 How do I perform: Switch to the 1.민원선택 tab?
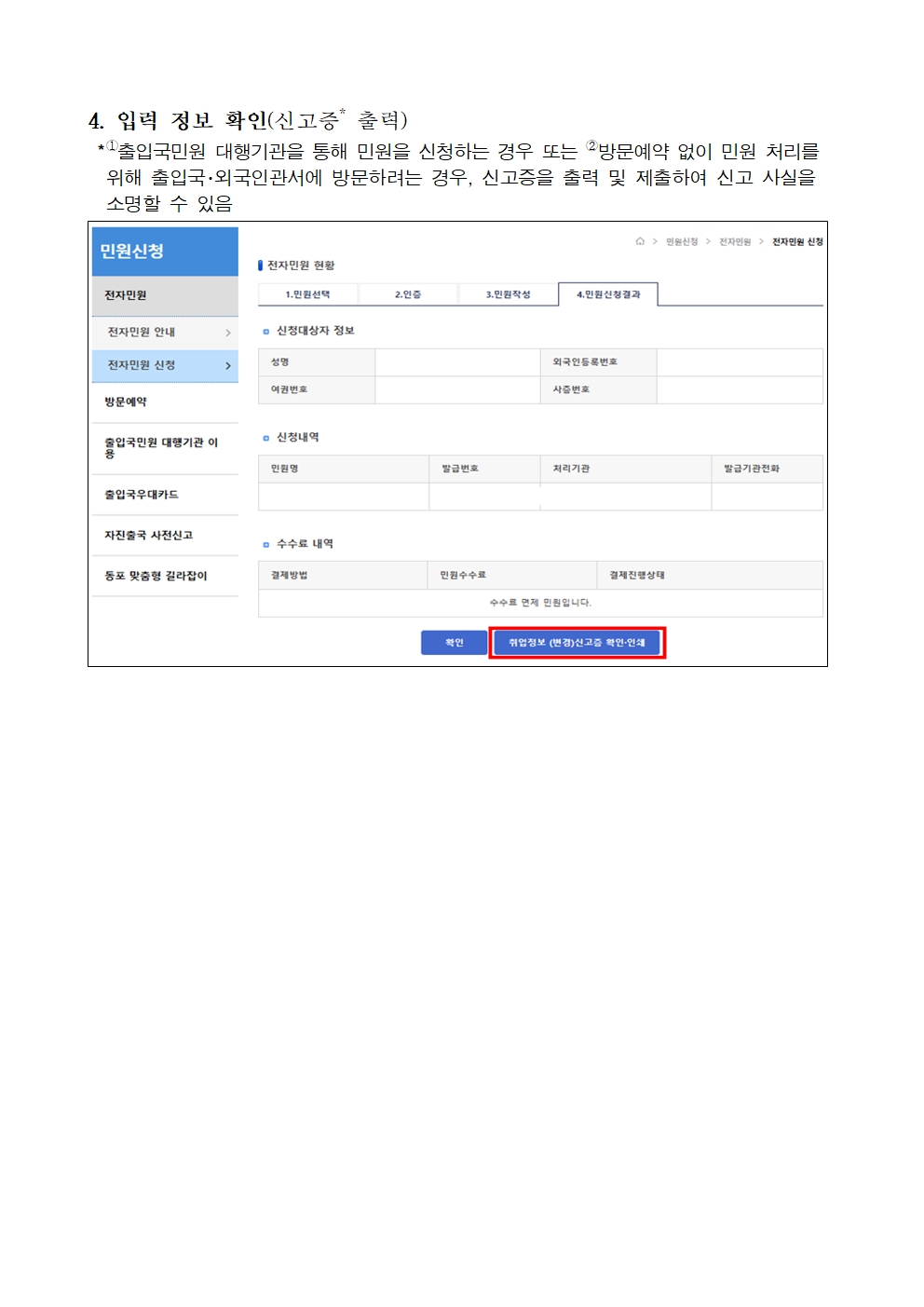[307, 294]
